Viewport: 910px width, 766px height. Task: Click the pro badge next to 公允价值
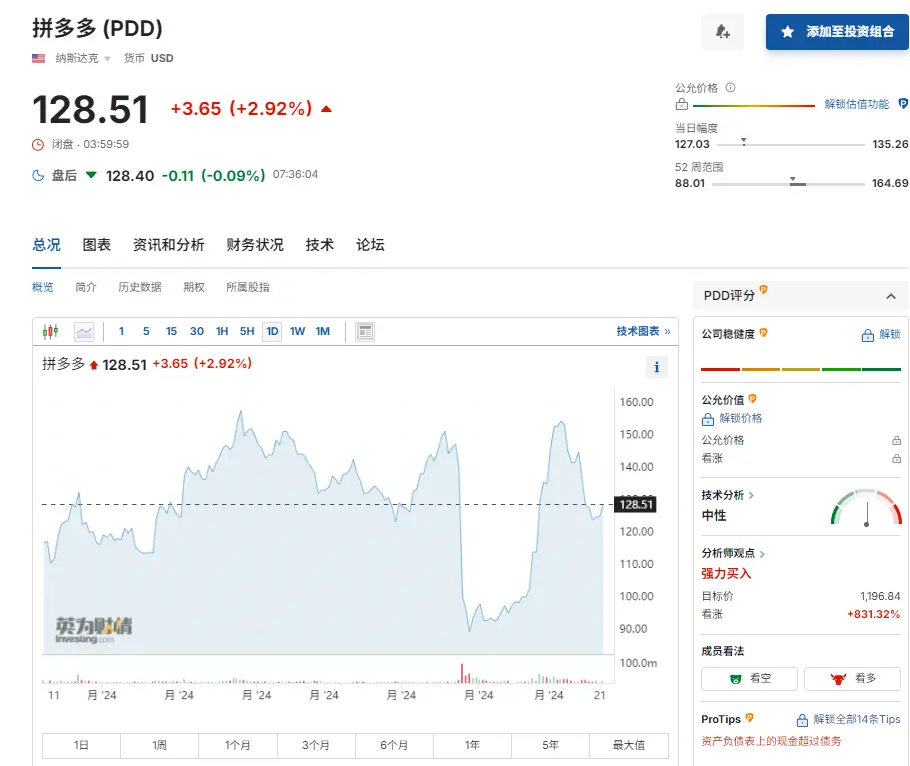[753, 398]
